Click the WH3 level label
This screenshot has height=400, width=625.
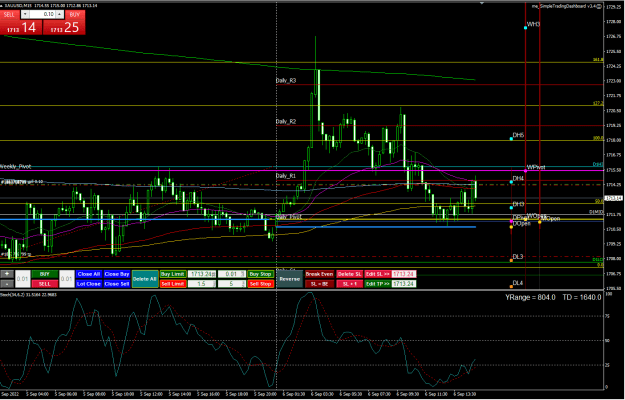tap(533, 25)
